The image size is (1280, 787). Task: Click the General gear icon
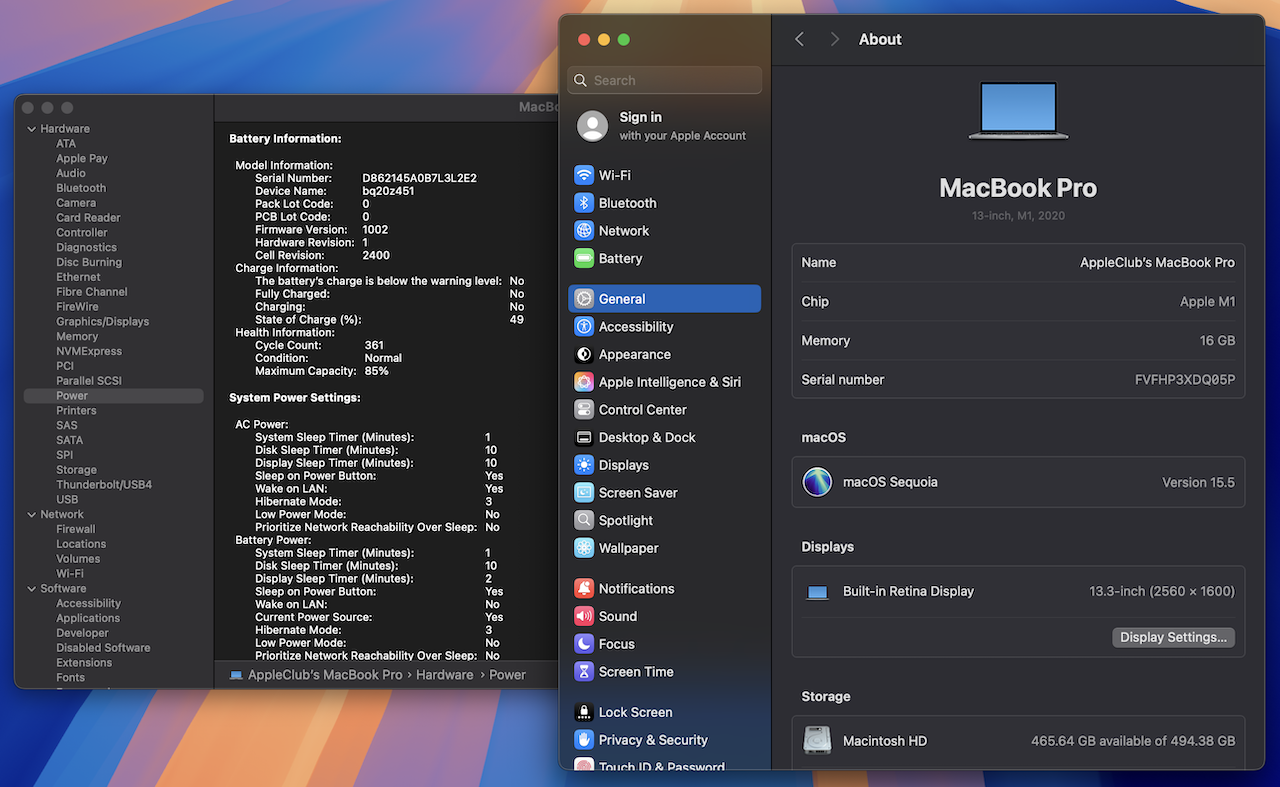(x=584, y=299)
